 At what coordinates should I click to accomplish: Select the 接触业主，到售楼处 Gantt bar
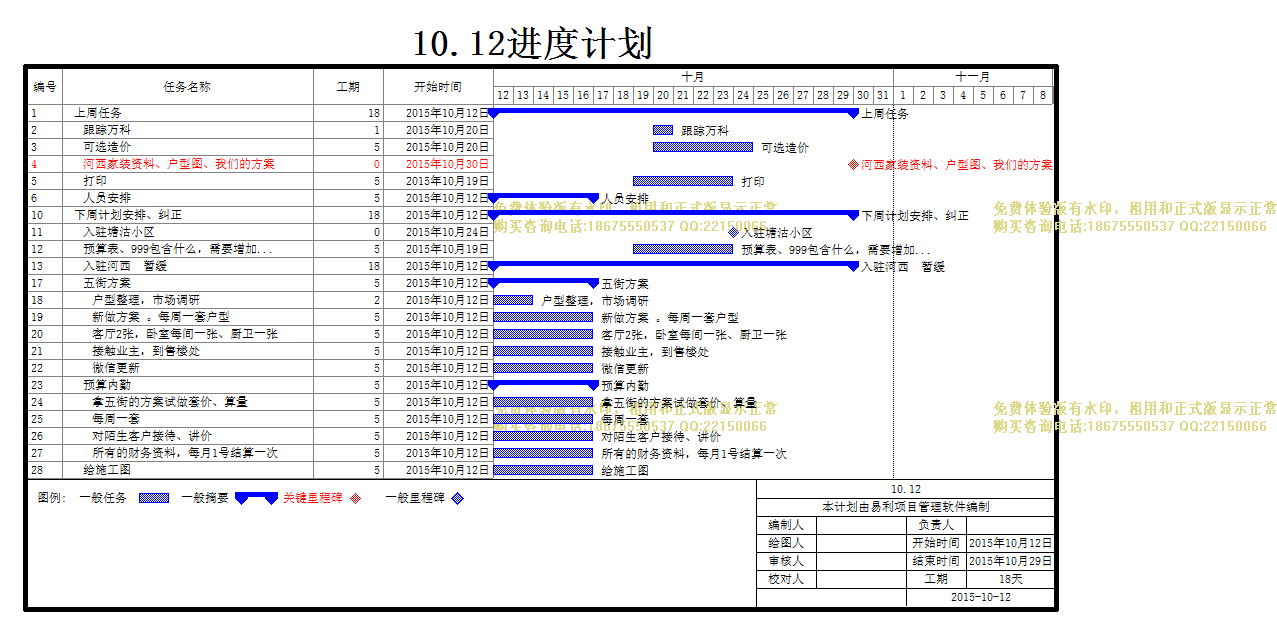(x=543, y=351)
